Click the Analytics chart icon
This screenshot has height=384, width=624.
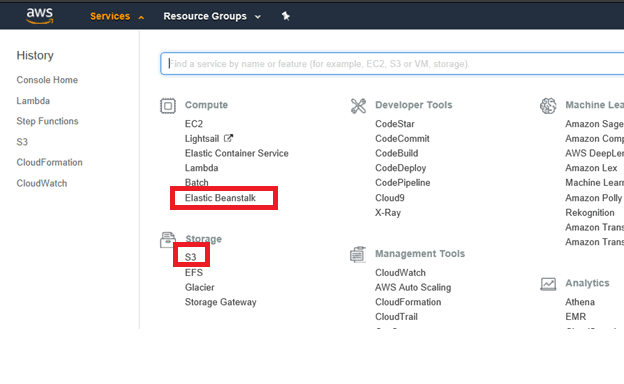[548, 284]
